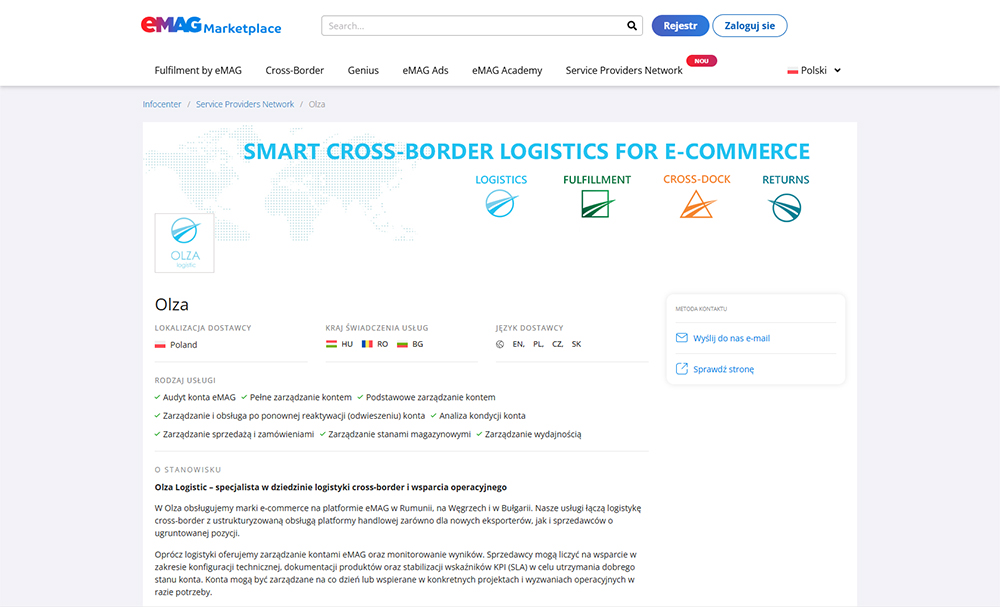The width and height of the screenshot is (1000, 607).
Task: Click the banner headline Smart Cross-Border Logistics
Action: tap(527, 151)
